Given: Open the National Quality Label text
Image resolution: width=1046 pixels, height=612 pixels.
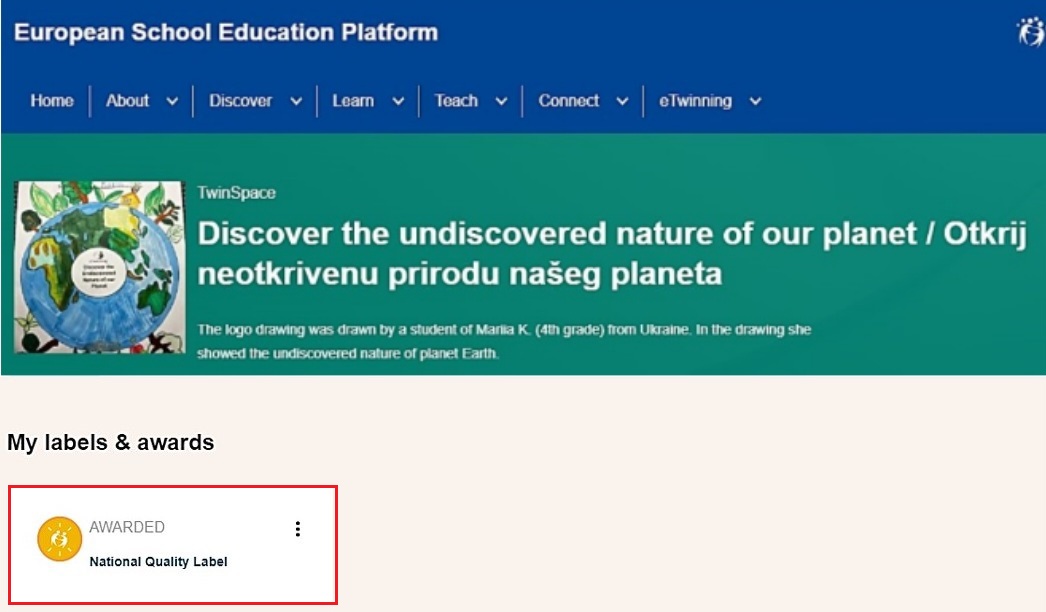Looking at the screenshot, I should (x=158, y=562).
